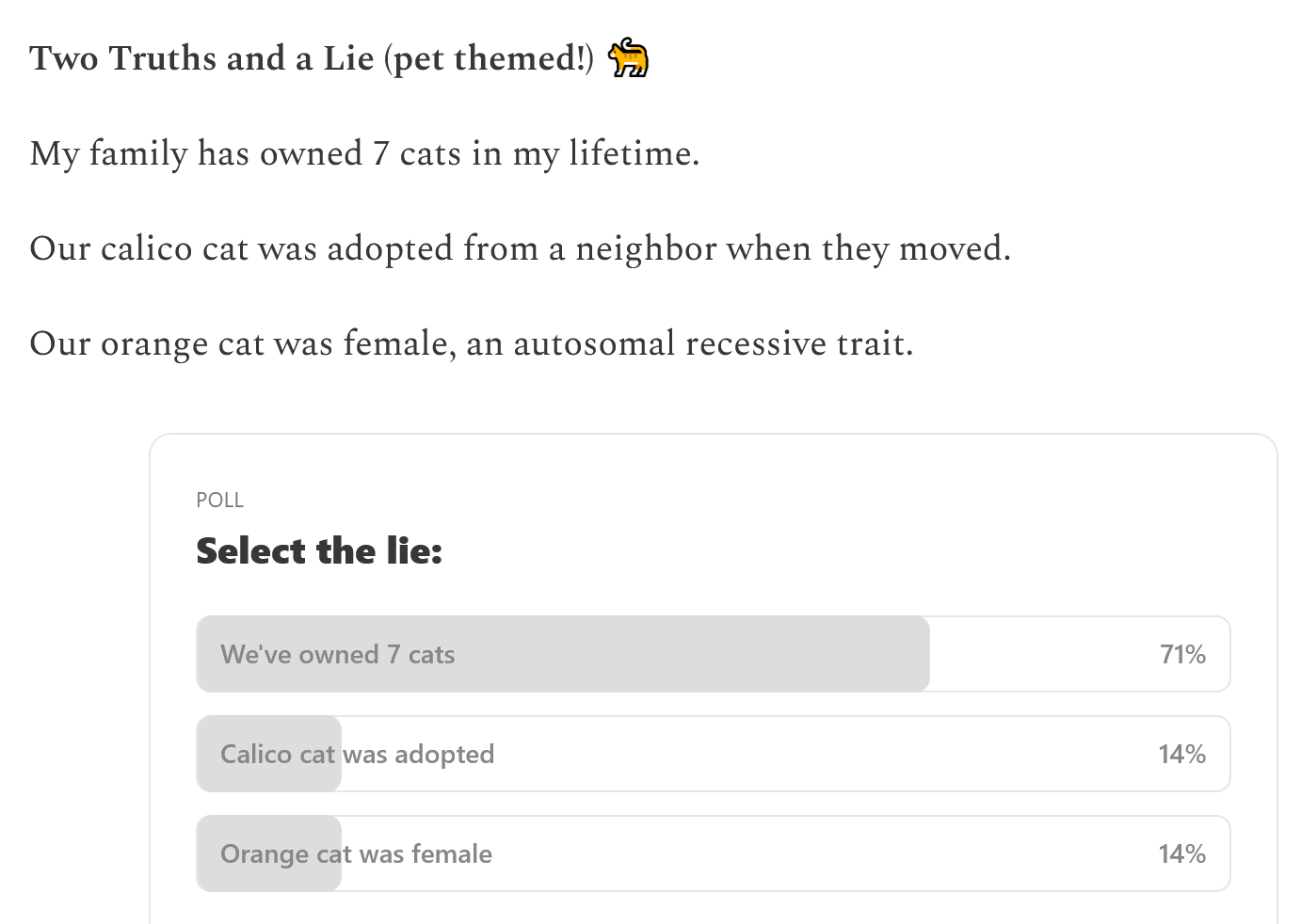Screen dimensions: 1301x924
Task: Click the gray filled bar of the 71% option
Action: [x=563, y=654]
